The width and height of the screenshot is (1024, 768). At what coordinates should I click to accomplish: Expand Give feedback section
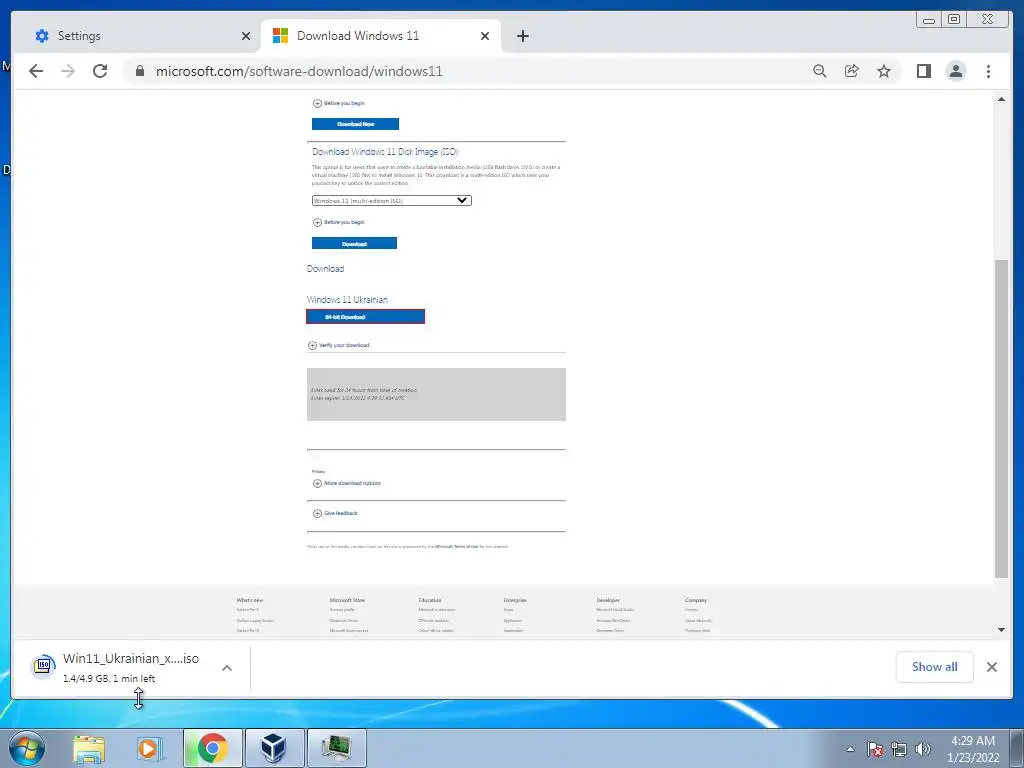click(x=335, y=513)
